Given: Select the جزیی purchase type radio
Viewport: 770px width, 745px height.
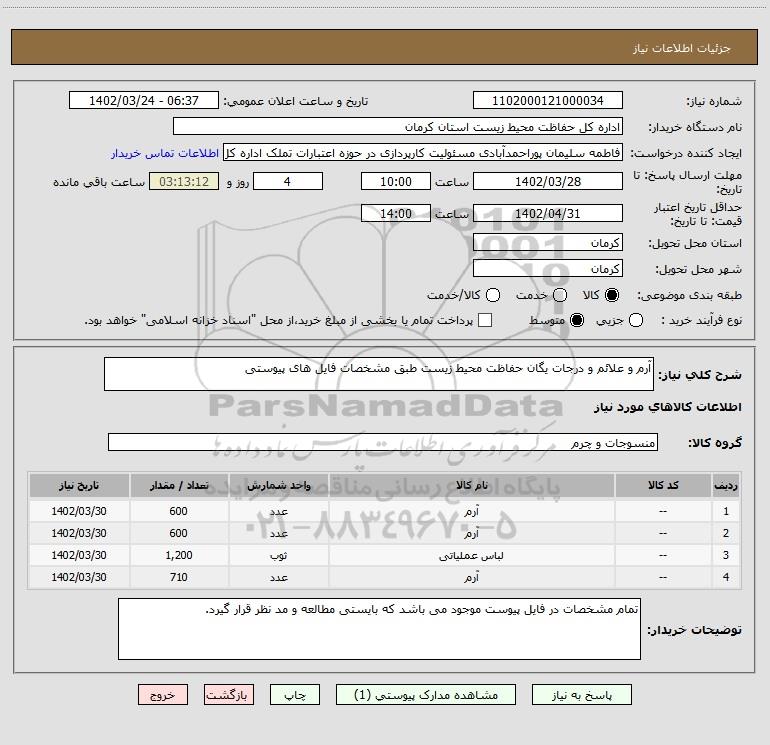Looking at the screenshot, I should (x=636, y=321).
